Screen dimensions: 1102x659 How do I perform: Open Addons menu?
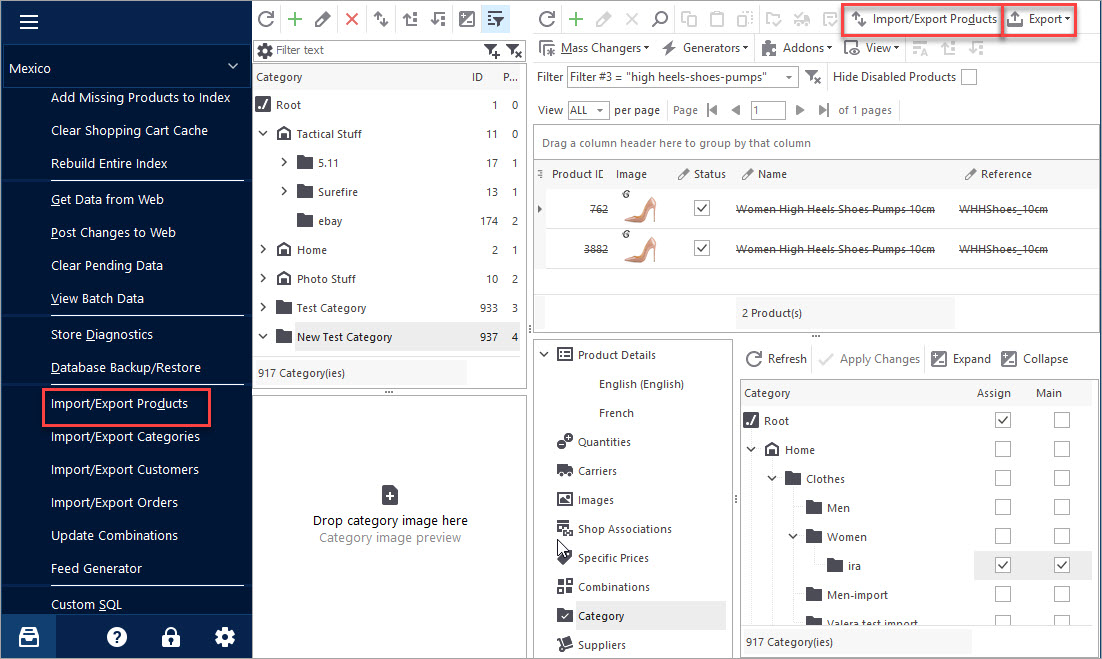797,48
